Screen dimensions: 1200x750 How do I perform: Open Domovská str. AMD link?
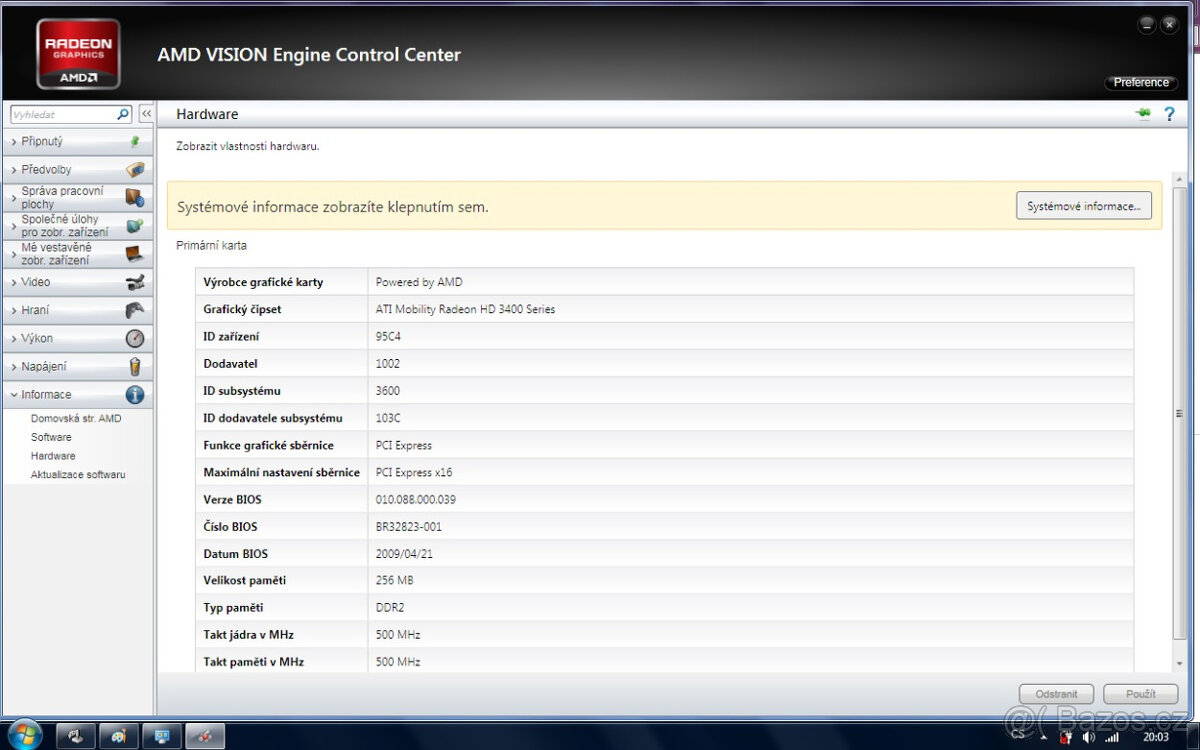pyautogui.click(x=76, y=419)
